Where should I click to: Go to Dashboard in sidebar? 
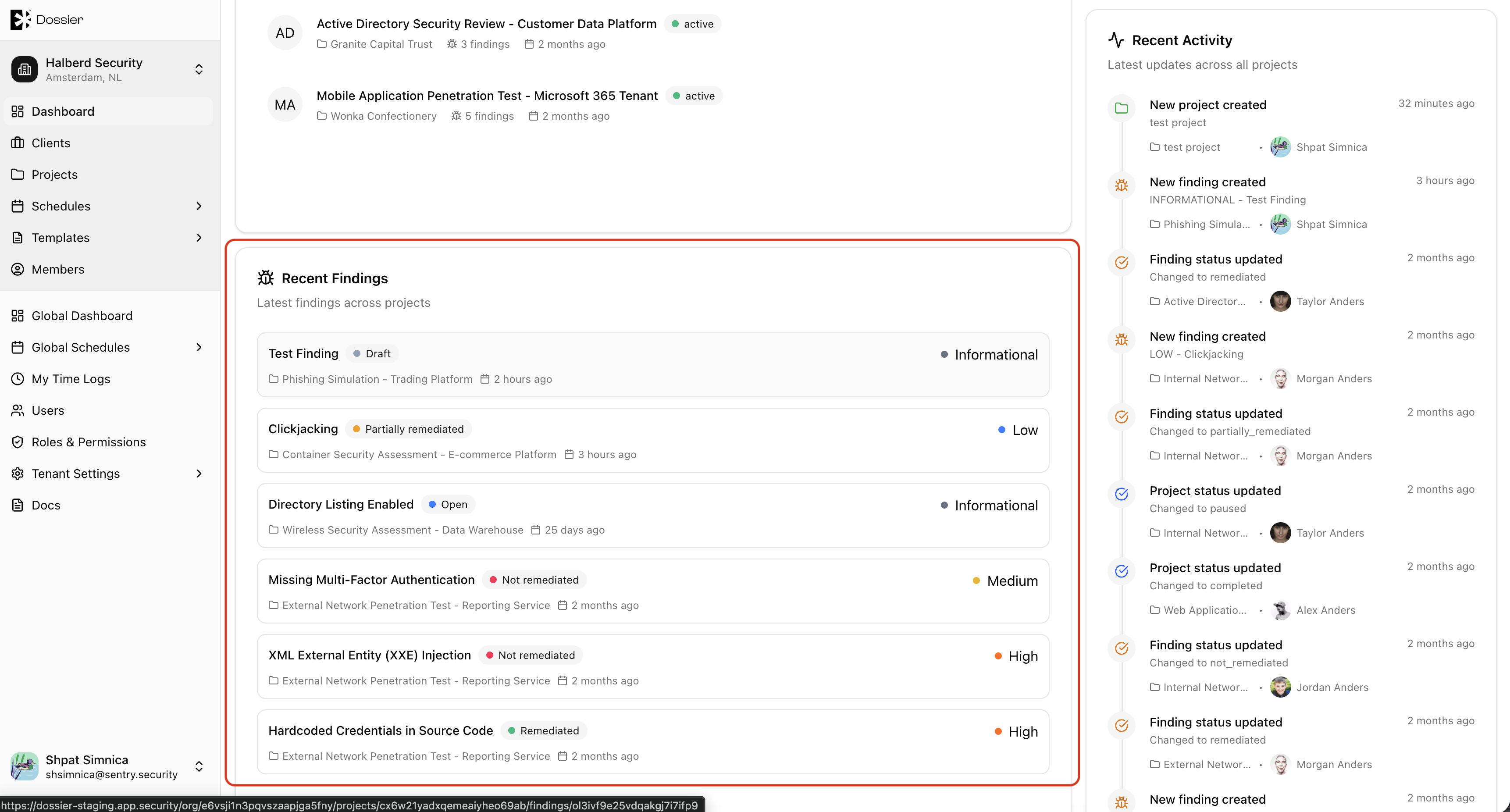[x=108, y=111]
